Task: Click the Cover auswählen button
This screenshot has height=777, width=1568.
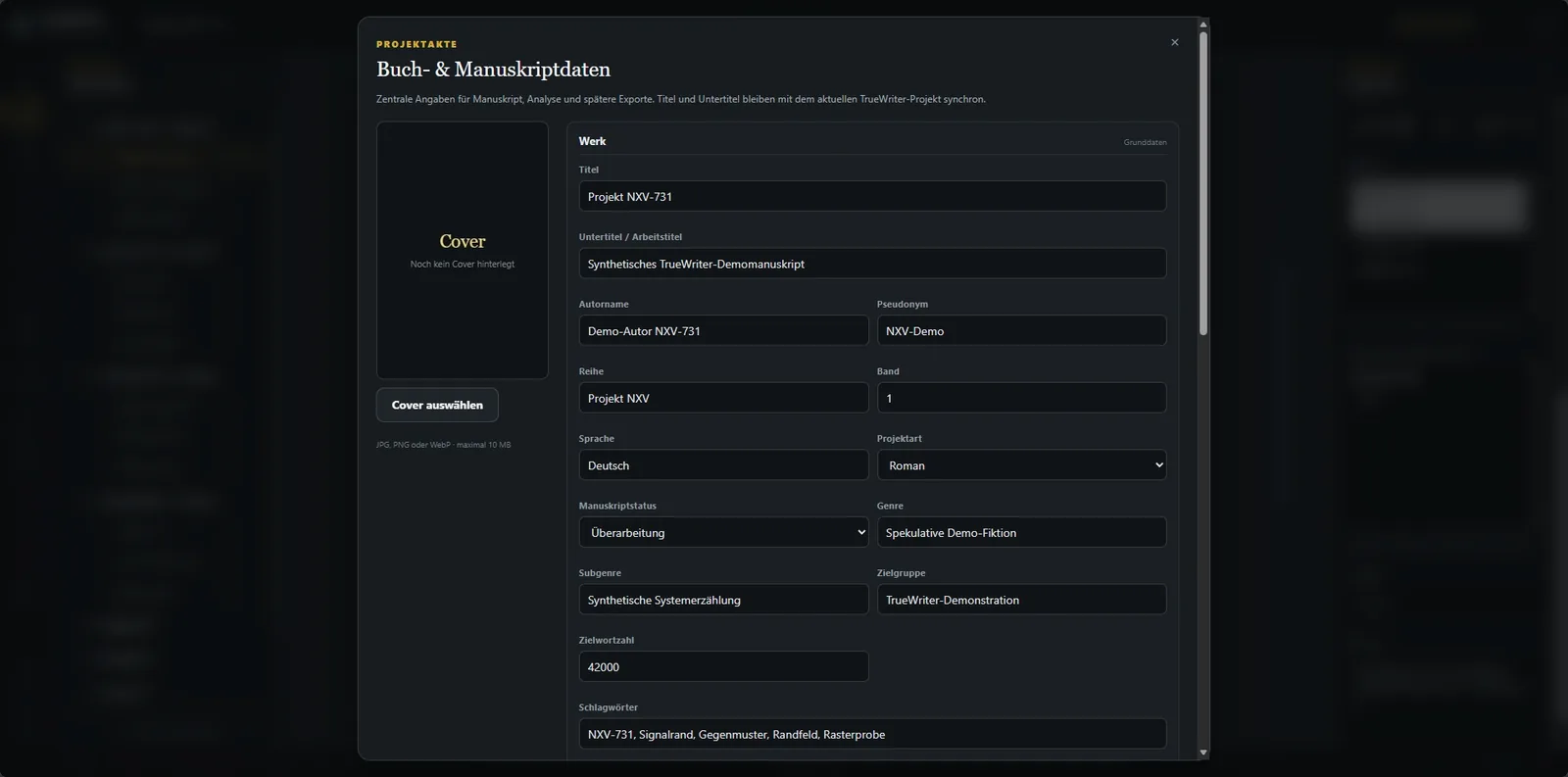Action: pyautogui.click(x=437, y=405)
